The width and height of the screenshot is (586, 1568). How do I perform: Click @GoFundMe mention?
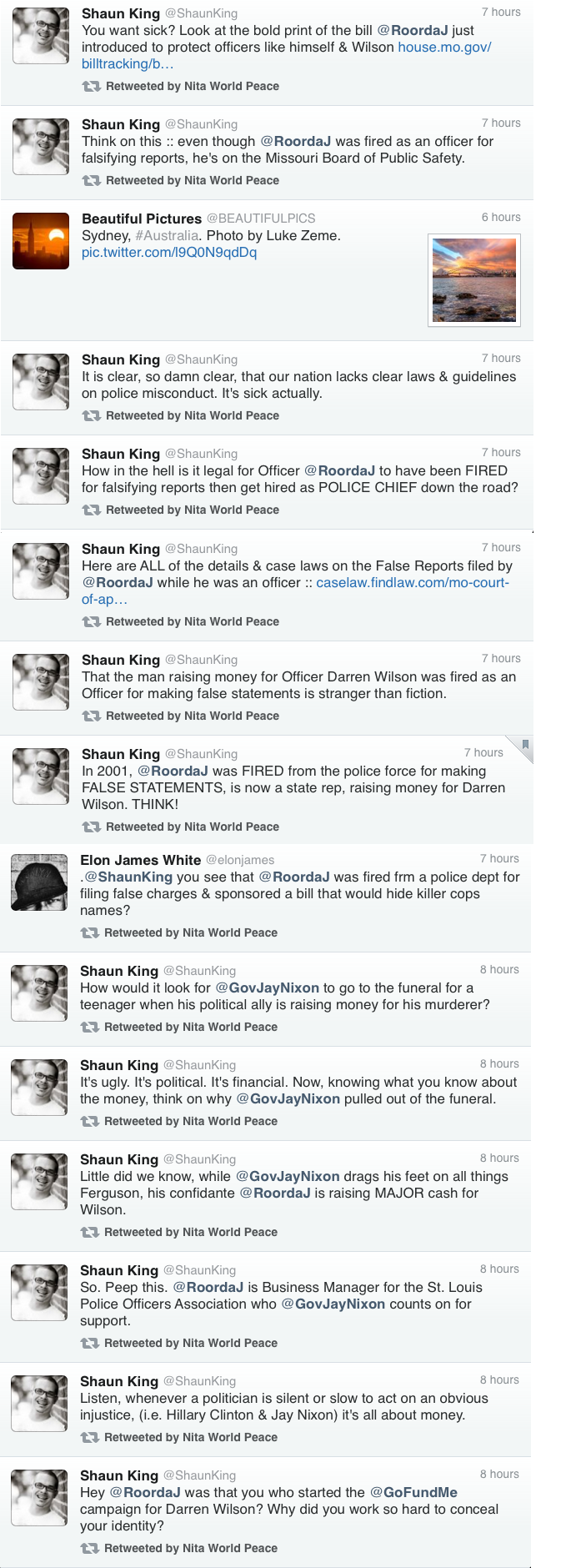click(x=413, y=1492)
